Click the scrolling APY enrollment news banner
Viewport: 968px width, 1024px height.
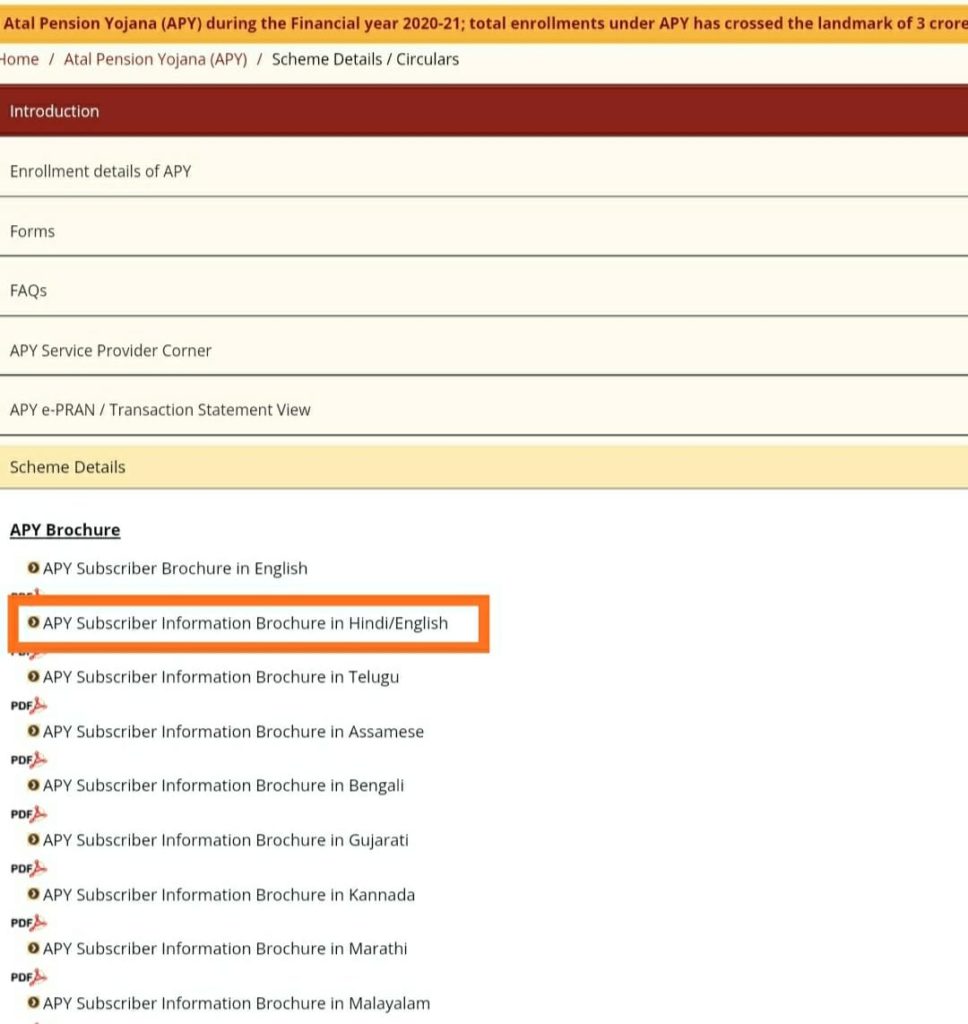(x=484, y=23)
